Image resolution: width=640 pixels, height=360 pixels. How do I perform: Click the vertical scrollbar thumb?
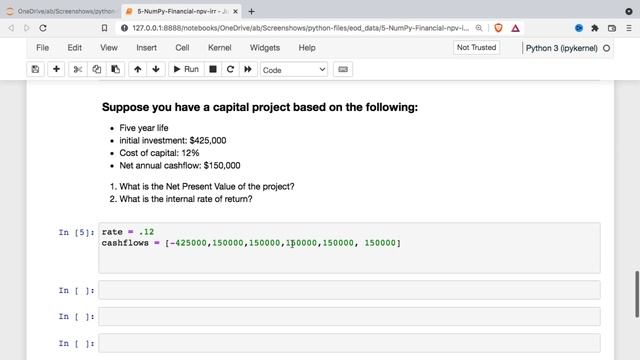coord(637,293)
